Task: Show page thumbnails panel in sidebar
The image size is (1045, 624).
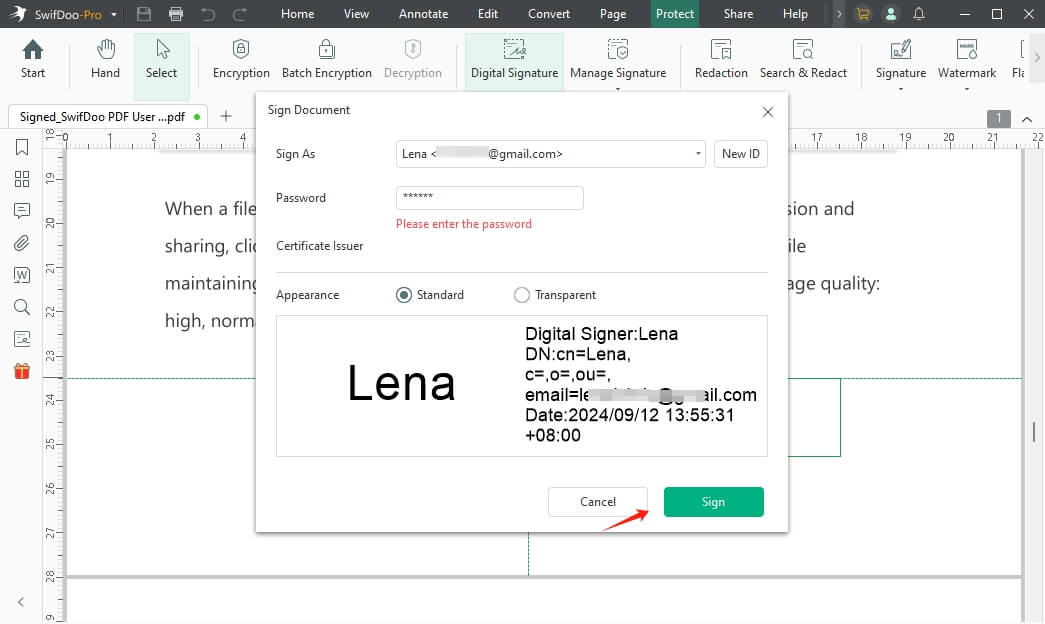Action: point(21,180)
